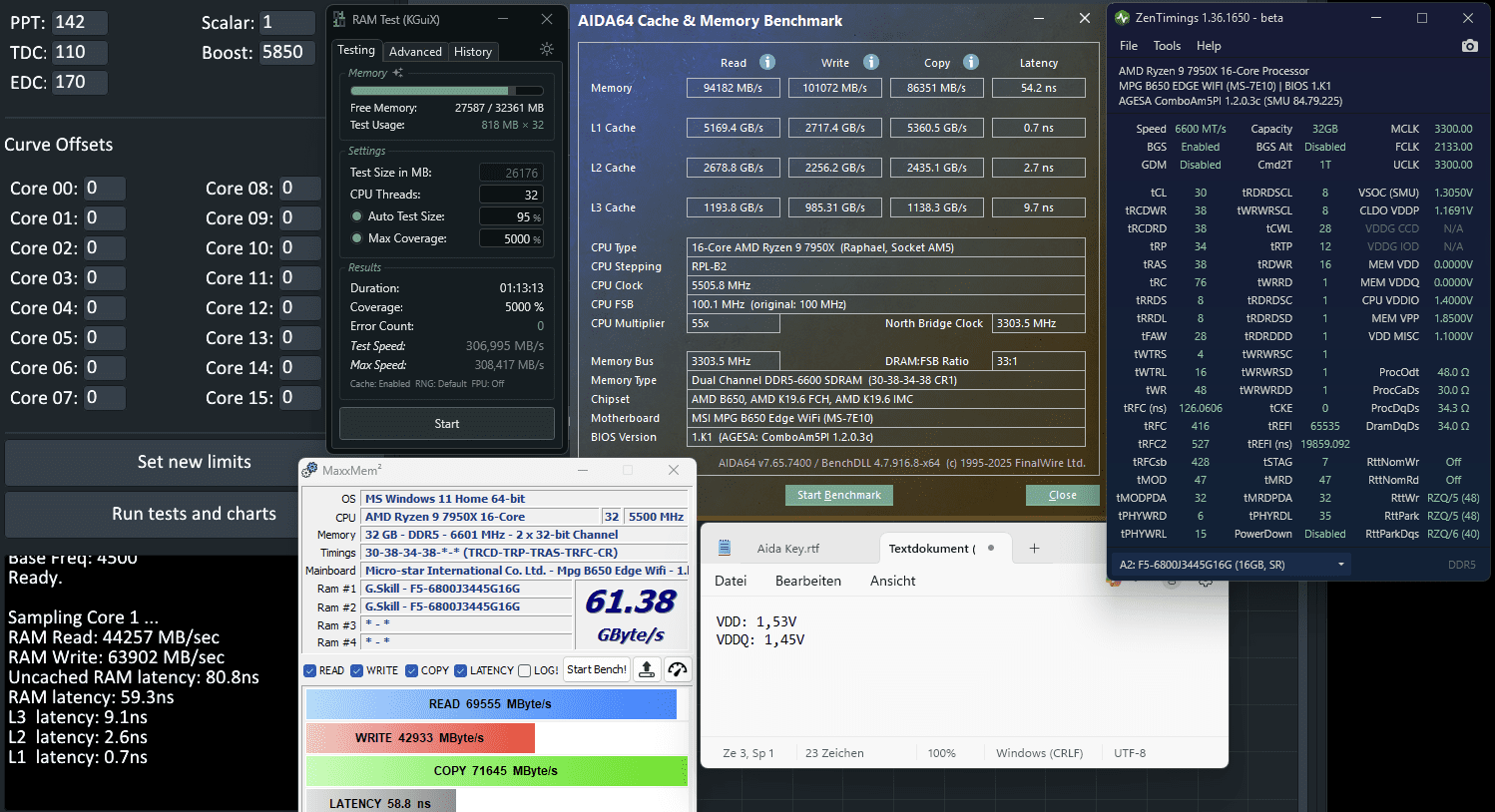This screenshot has width=1495, height=812.
Task: Click the 100% zoom in Notepad status bar
Action: pos(941,753)
